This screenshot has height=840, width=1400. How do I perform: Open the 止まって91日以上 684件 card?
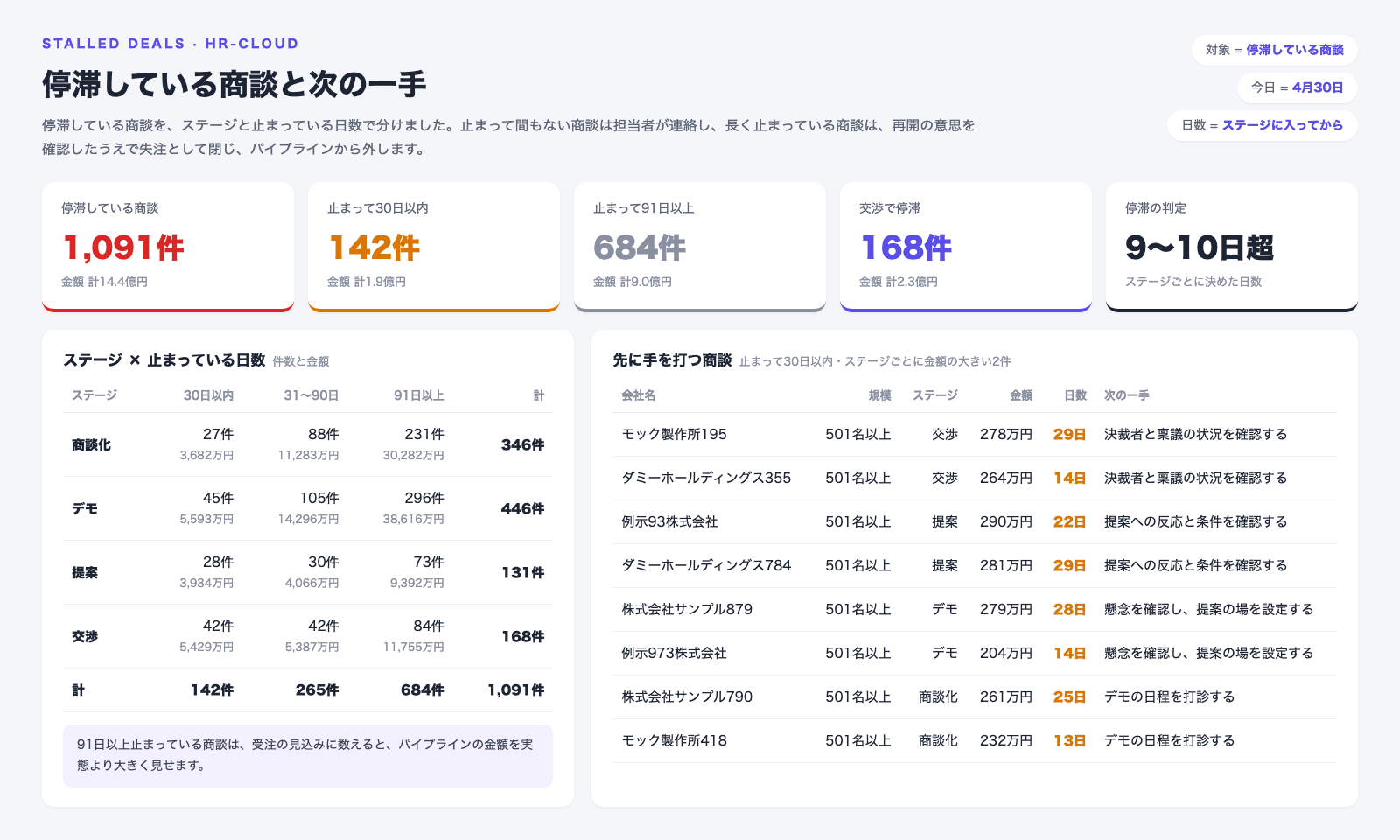coord(700,247)
